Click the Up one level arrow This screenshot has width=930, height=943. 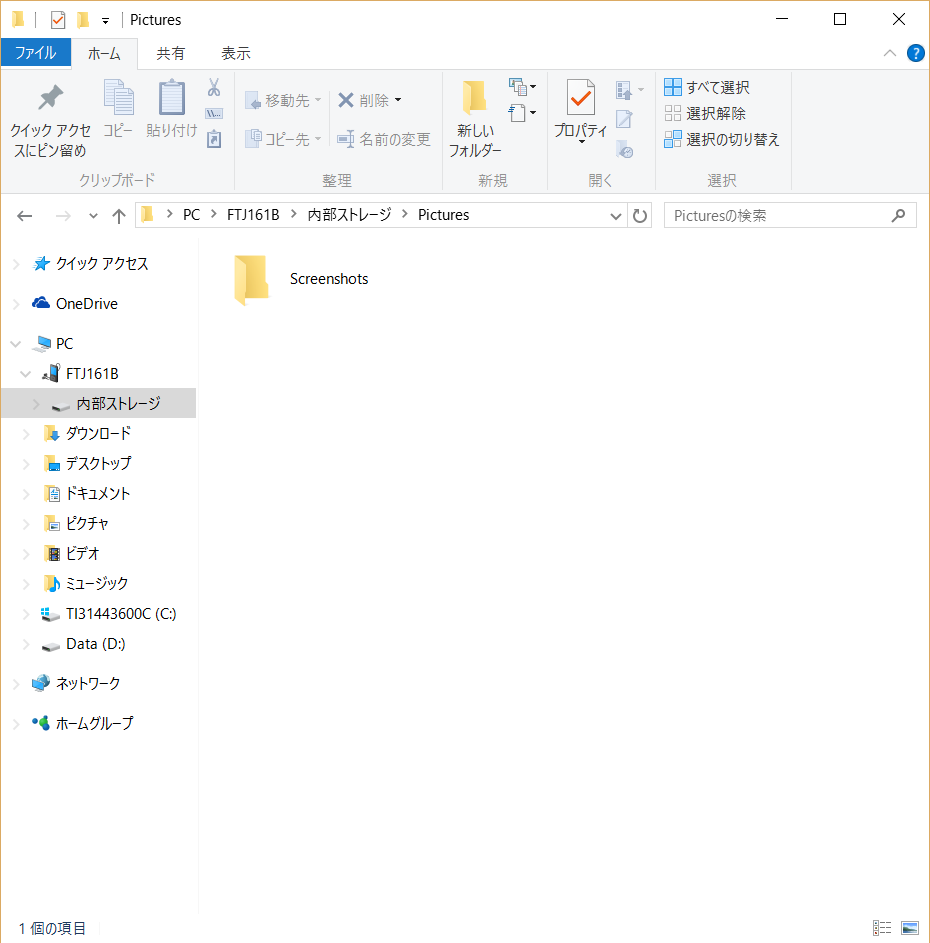pyautogui.click(x=119, y=215)
